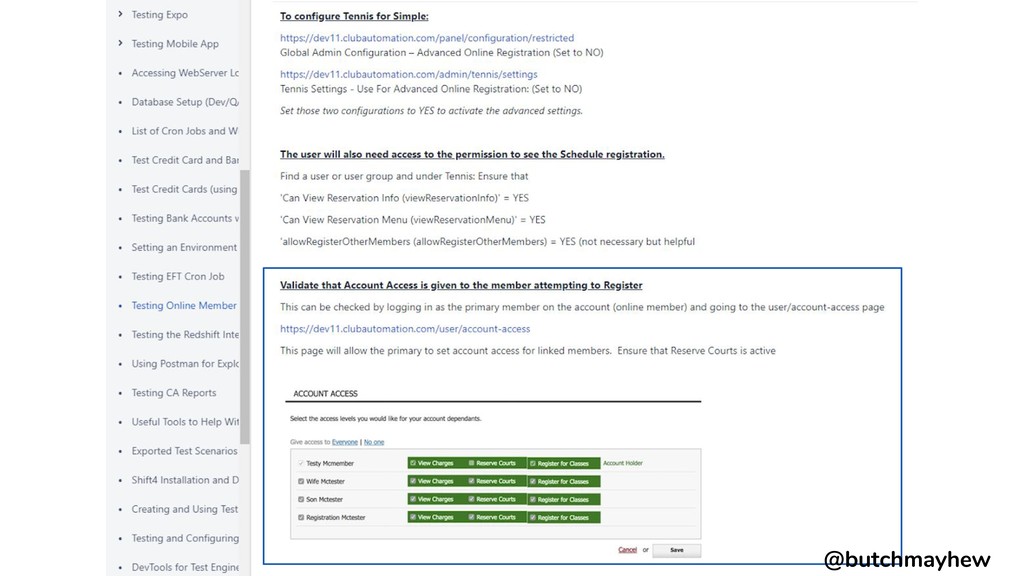This screenshot has height=576, width=1024.
Task: Click the 'Set those two configurations to YES' note
Action: (431, 111)
